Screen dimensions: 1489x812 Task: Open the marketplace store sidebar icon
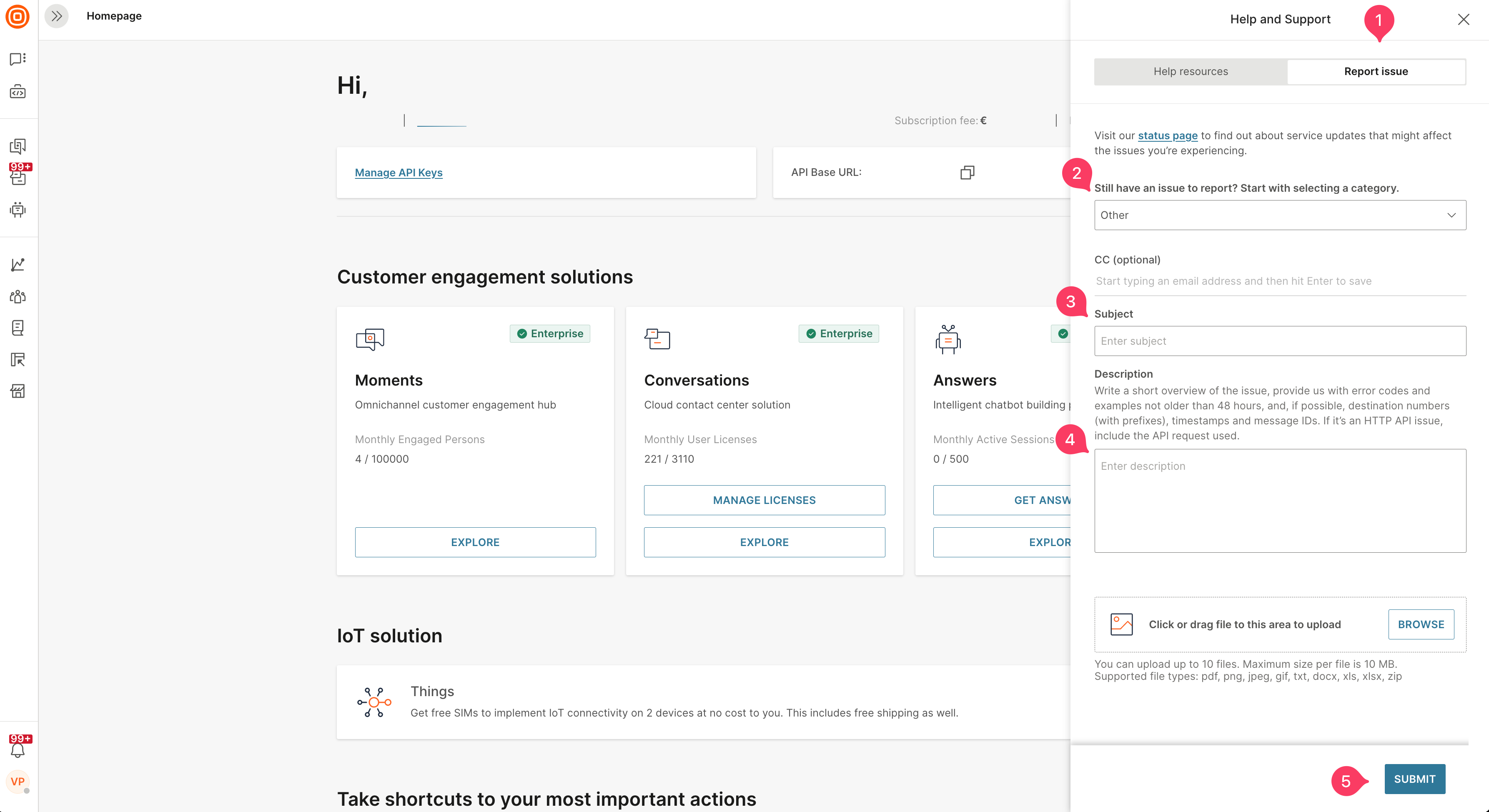click(18, 391)
